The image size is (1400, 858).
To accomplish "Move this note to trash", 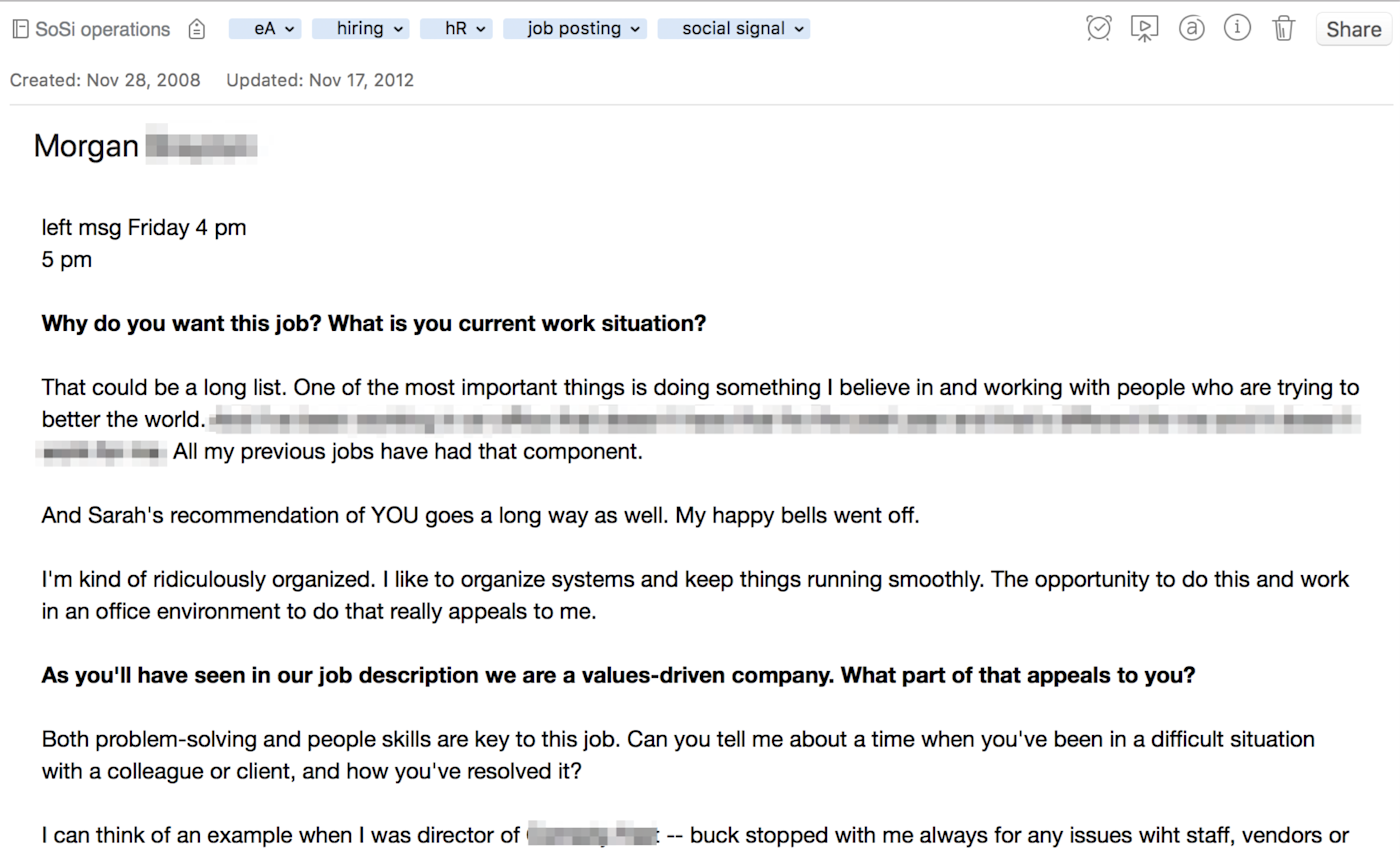I will coord(1284,29).
